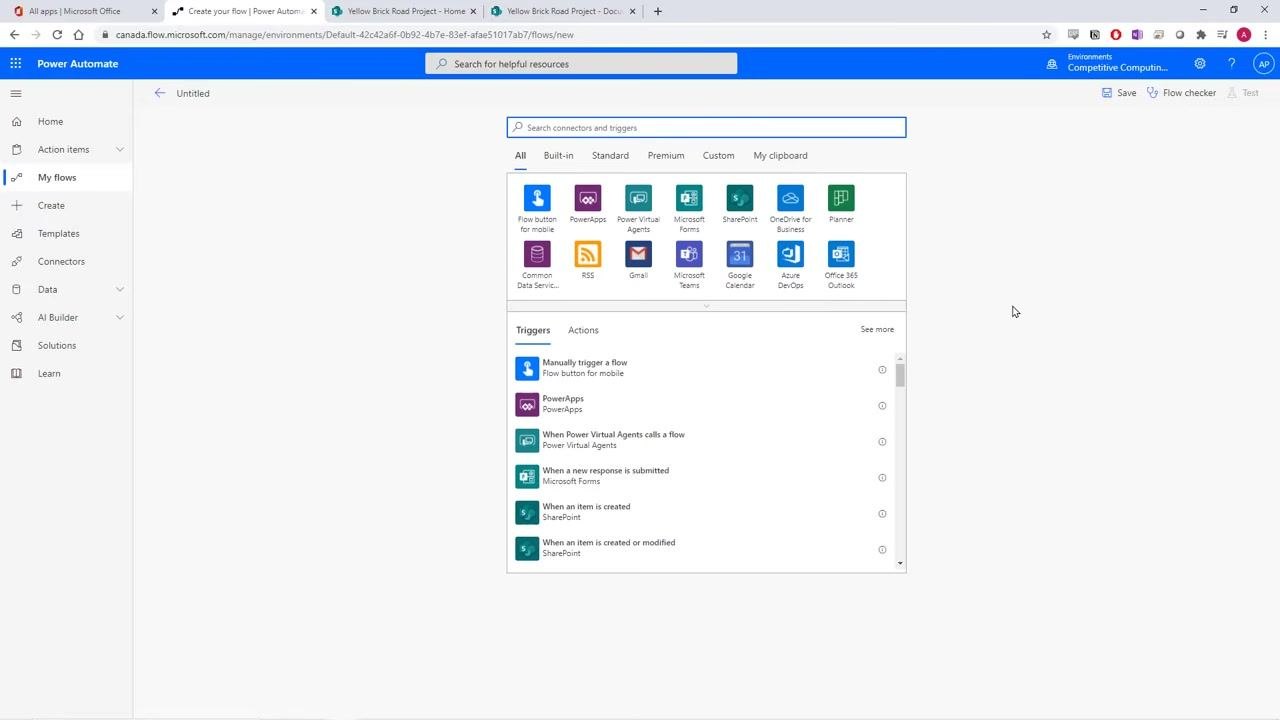Expand the Action items navigation section
The width and height of the screenshot is (1280, 720).
click(120, 149)
